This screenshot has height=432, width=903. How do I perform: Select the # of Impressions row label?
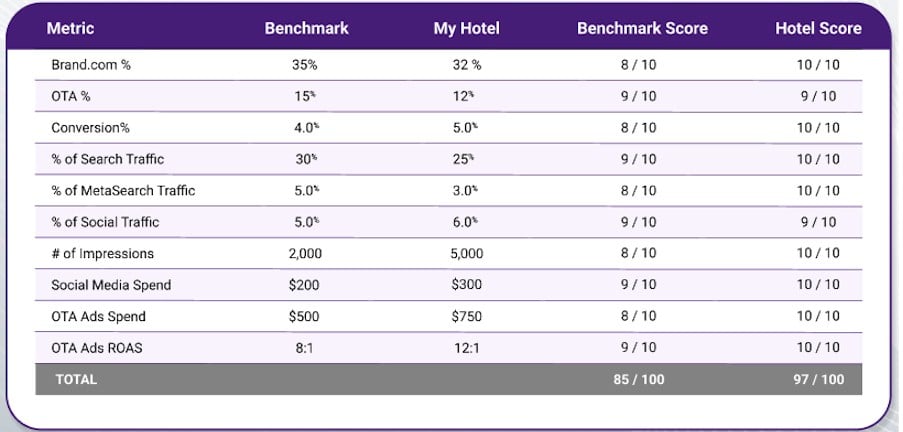(103, 254)
